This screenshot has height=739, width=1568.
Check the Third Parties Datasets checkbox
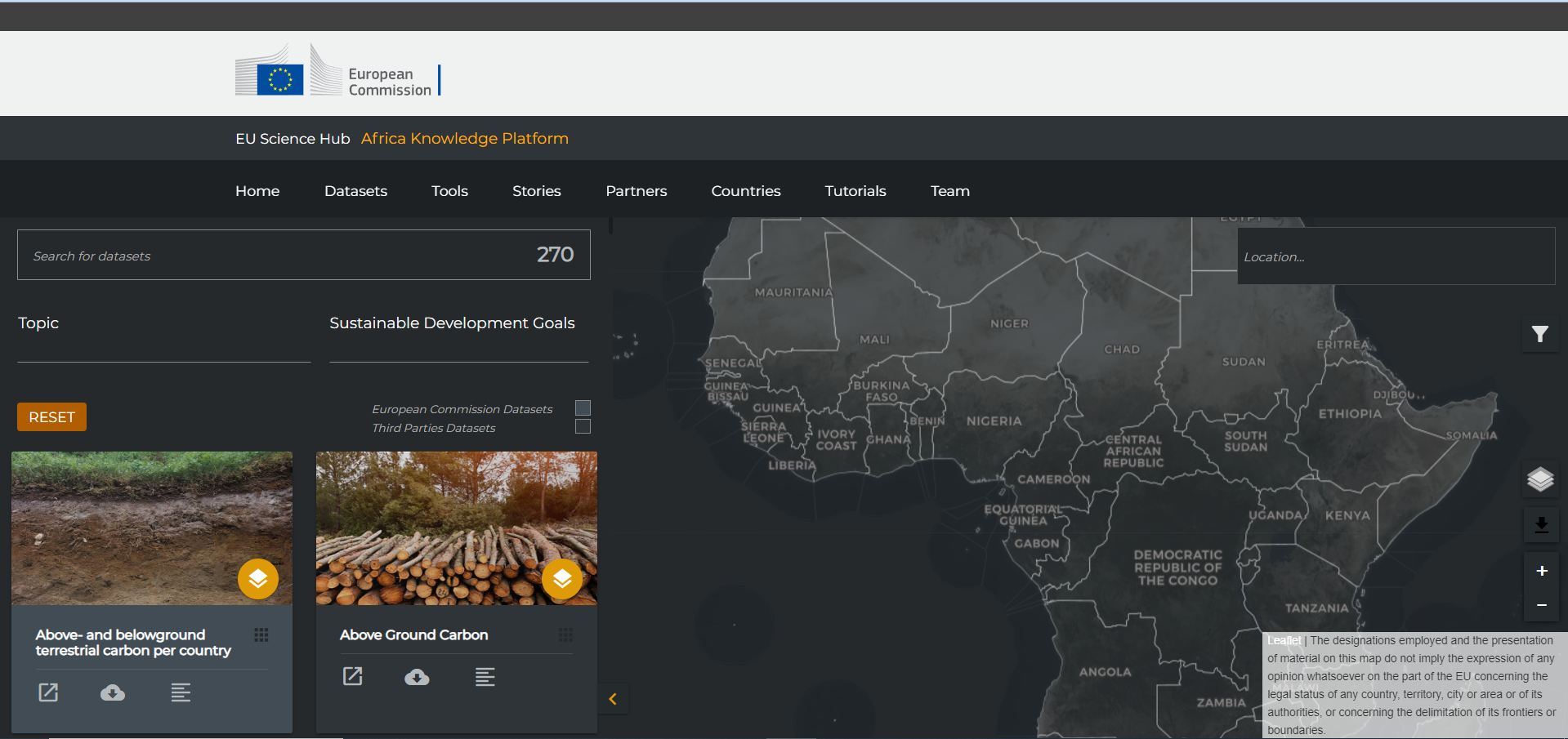click(582, 426)
